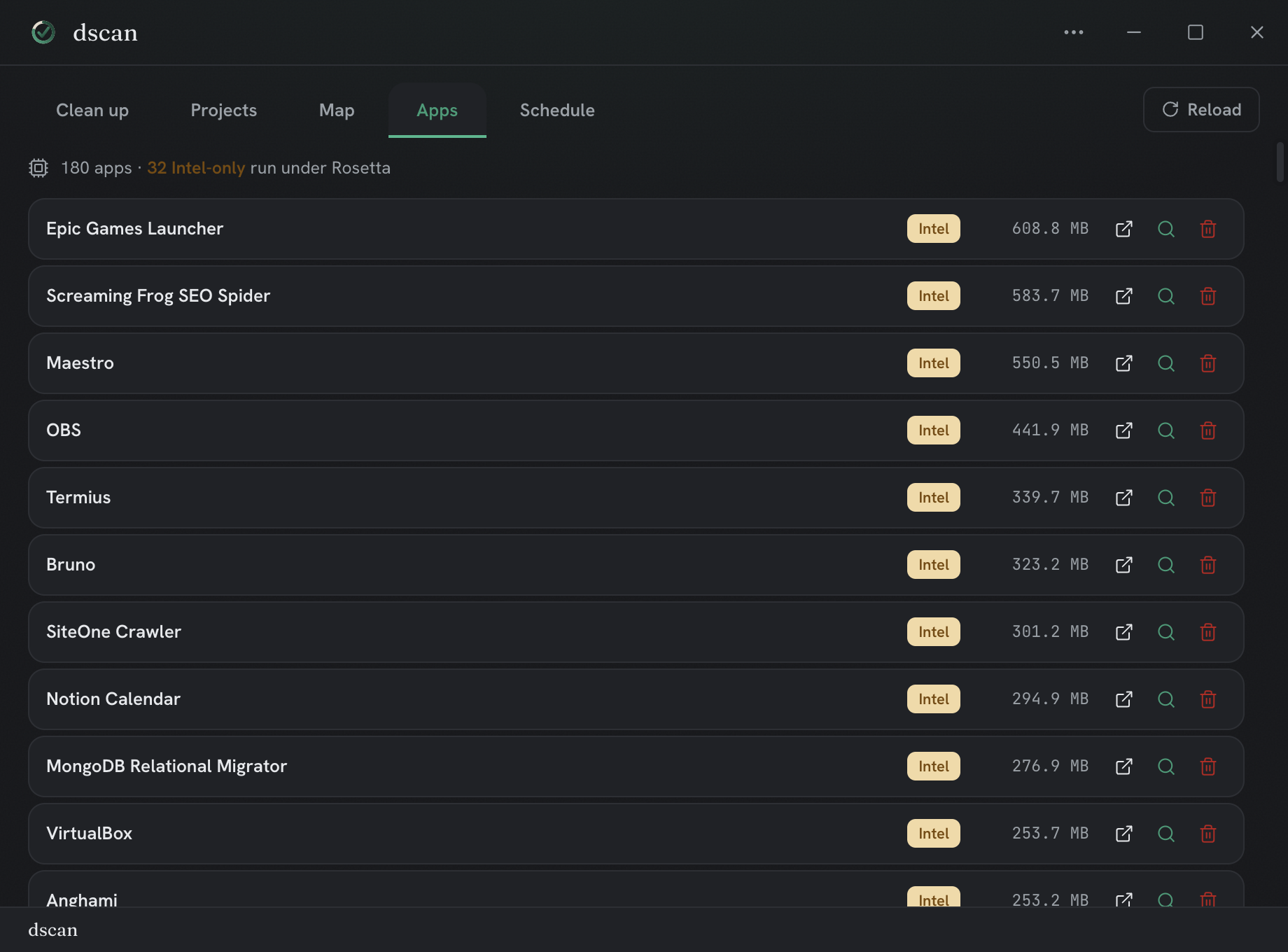Viewport: 1288px width, 952px height.
Task: Open Epic Games Launcher with the external-link icon
Action: point(1123,229)
